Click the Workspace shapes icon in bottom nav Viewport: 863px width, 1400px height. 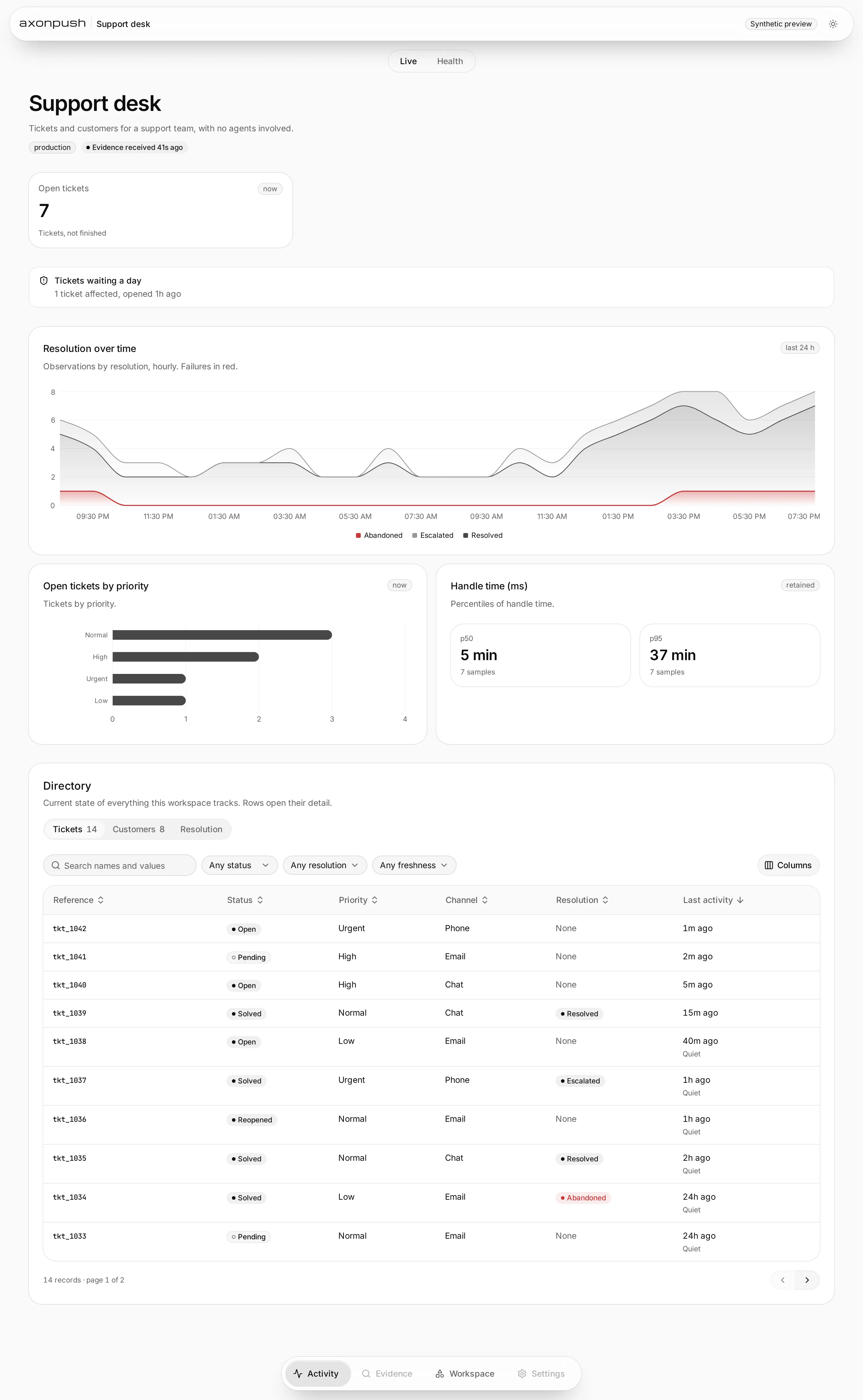click(440, 1373)
